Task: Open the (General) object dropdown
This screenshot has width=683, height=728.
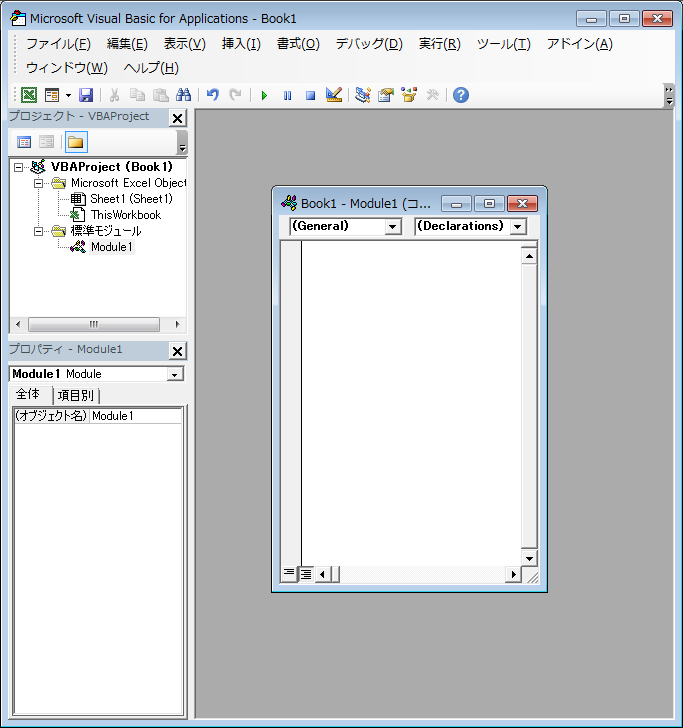Action: click(393, 227)
